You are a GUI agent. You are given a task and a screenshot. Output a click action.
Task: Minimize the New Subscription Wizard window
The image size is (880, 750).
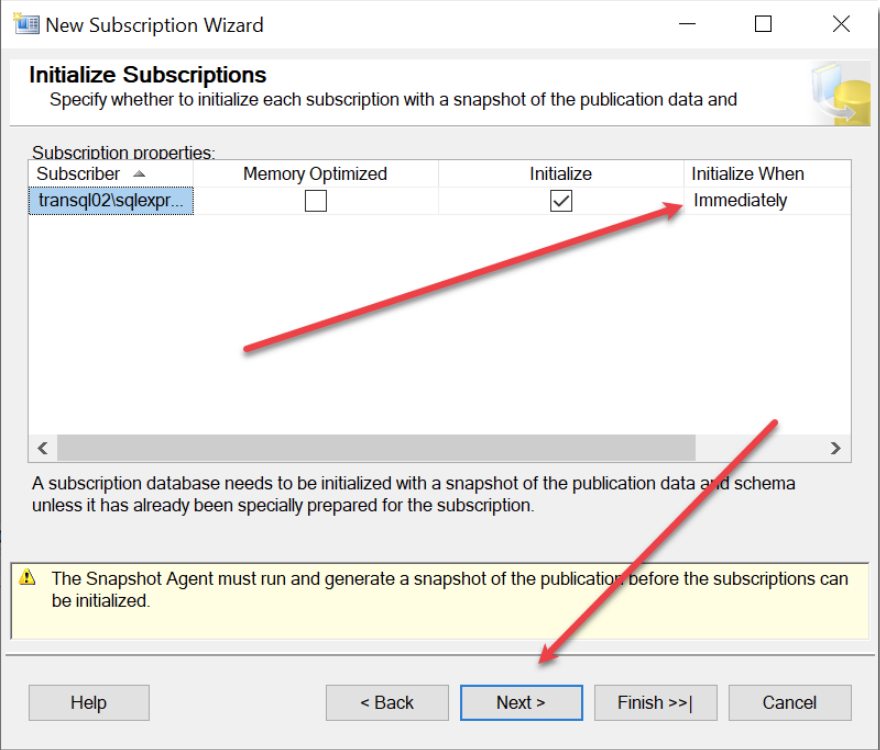(x=687, y=24)
